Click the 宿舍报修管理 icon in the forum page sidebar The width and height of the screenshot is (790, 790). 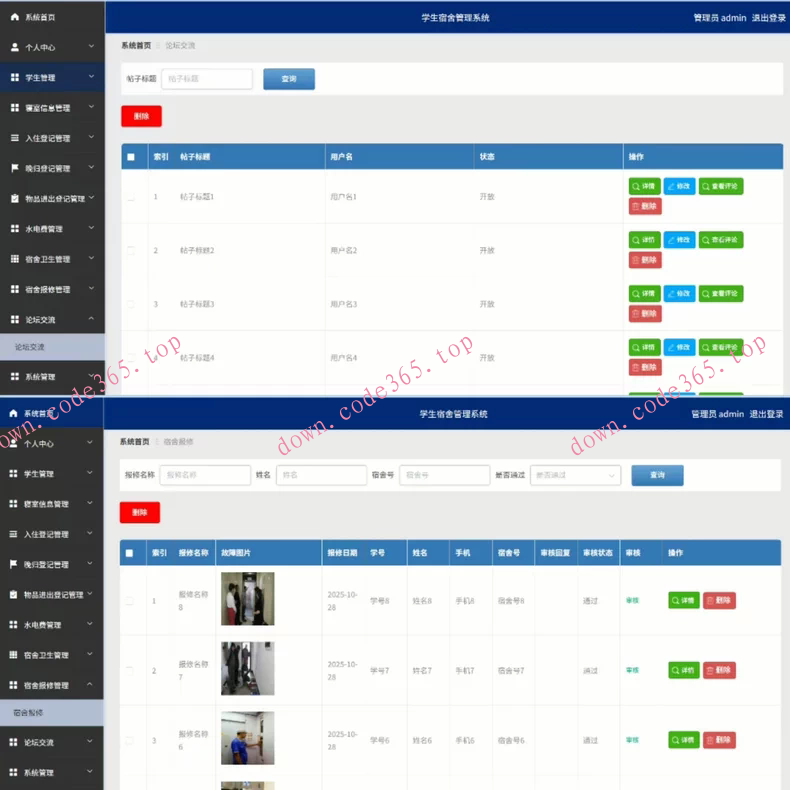pos(15,289)
